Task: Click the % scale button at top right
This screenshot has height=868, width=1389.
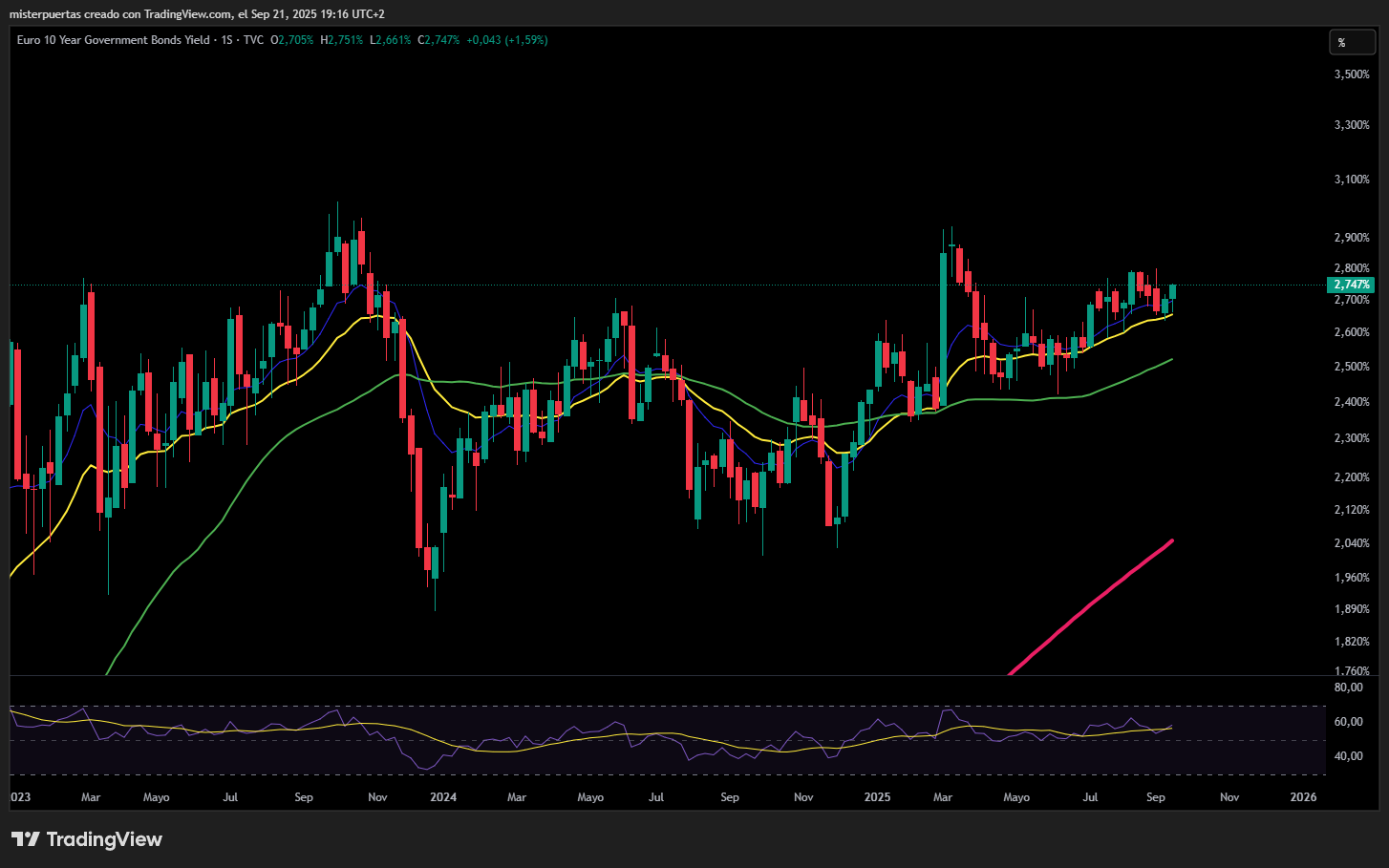Action: pyautogui.click(x=1353, y=42)
